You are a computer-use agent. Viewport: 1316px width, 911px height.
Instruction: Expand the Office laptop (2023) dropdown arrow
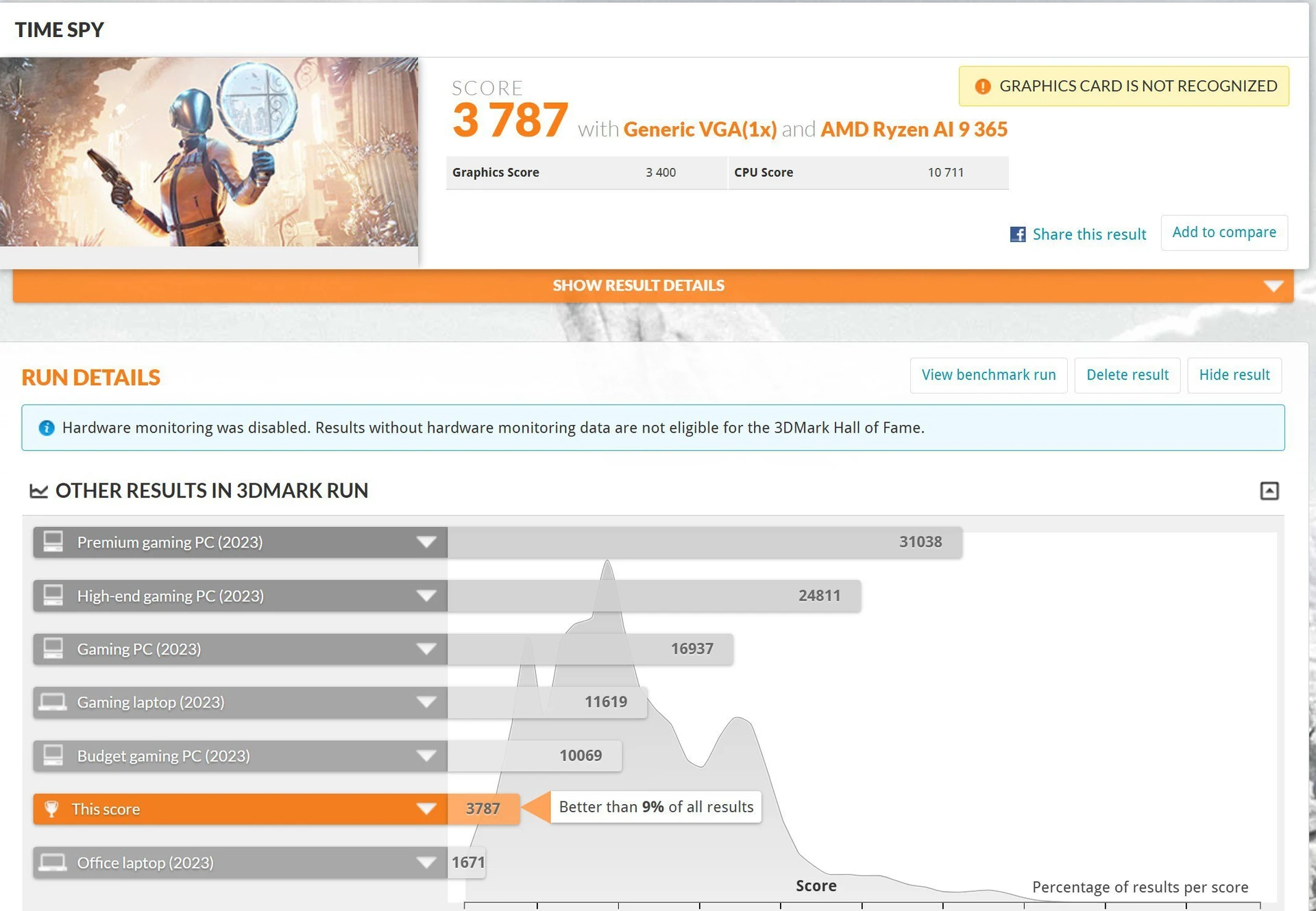pos(426,863)
